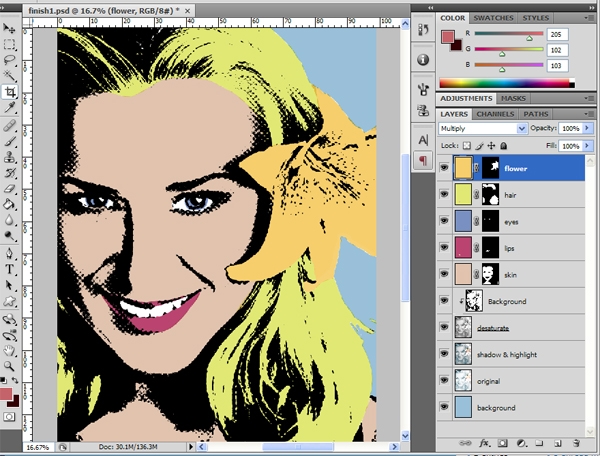The height and width of the screenshot is (456, 600).
Task: Select the Paint Bucket tool
Action: point(9,204)
